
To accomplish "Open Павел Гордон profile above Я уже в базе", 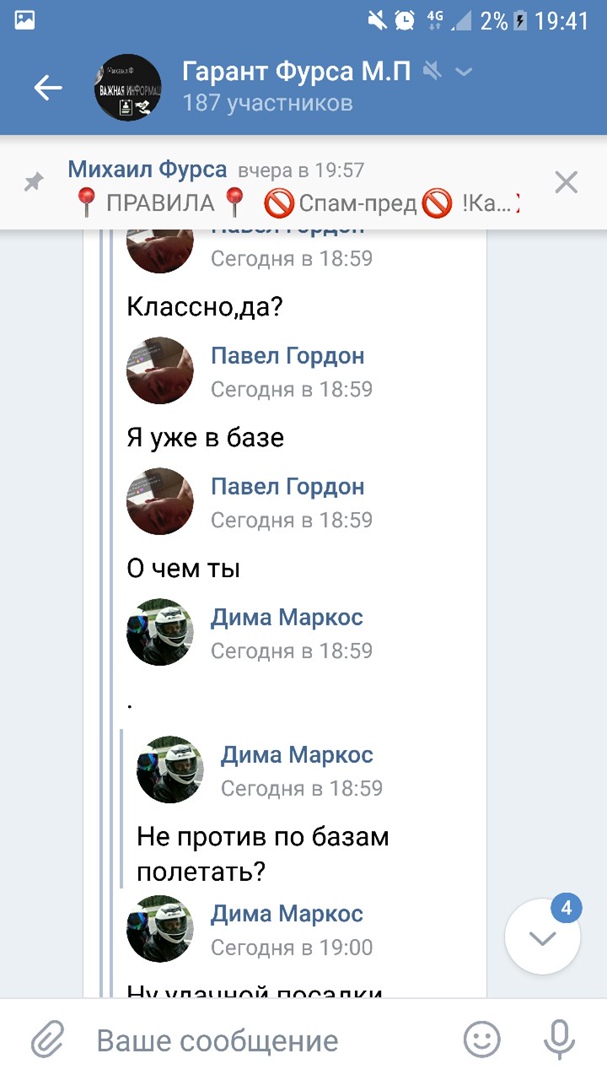I will pos(287,356).
